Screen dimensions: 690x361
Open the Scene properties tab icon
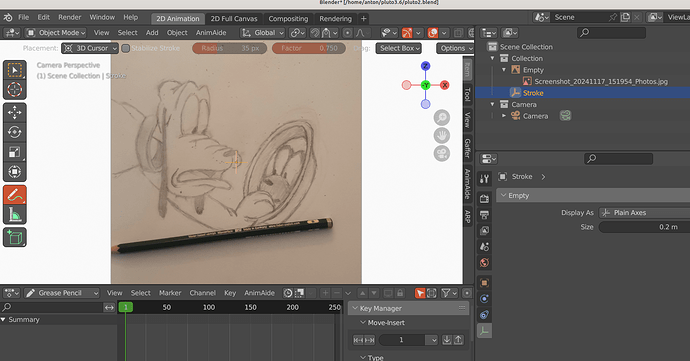[x=484, y=247]
